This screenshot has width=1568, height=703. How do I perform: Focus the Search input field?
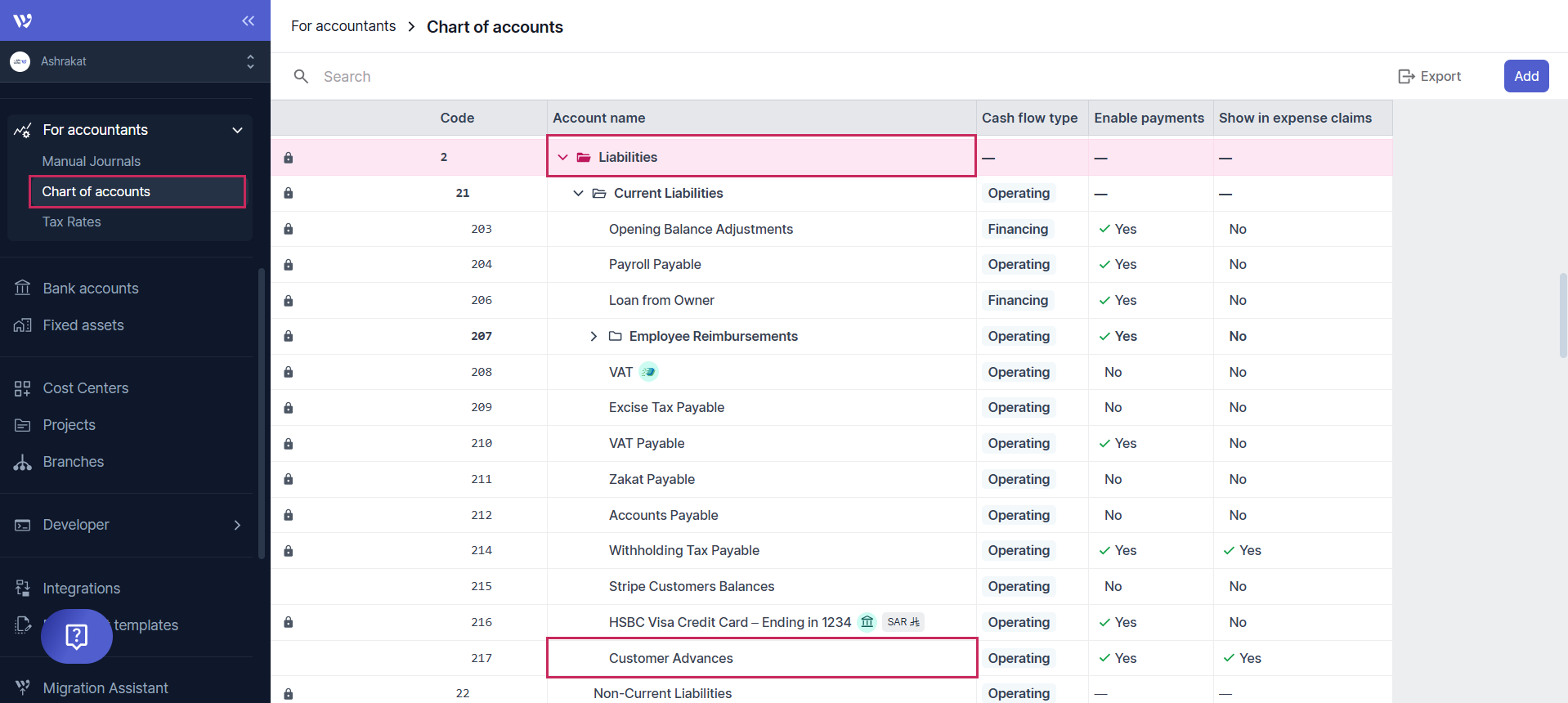click(x=572, y=76)
